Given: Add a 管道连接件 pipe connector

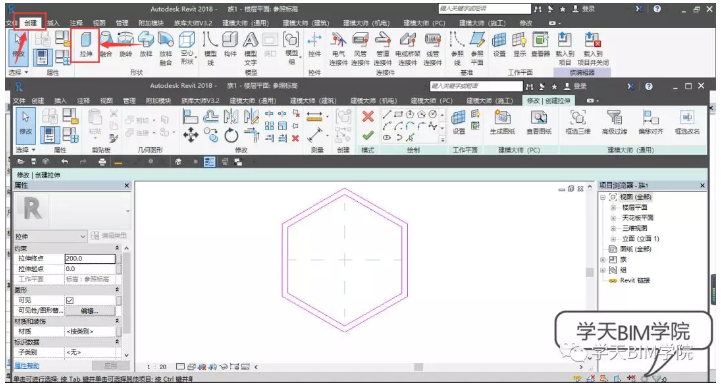Looking at the screenshot, I should [x=383, y=48].
